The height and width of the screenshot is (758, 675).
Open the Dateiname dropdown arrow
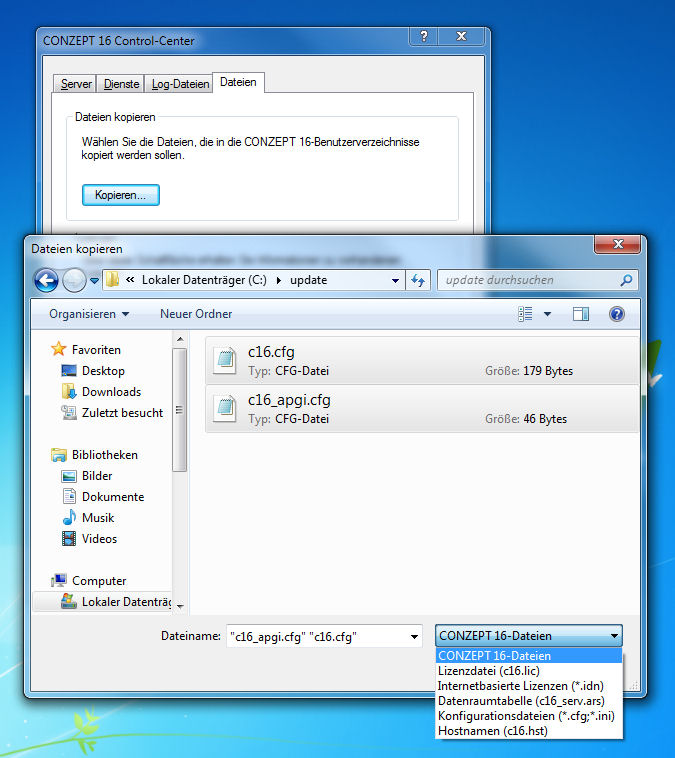[x=413, y=636]
